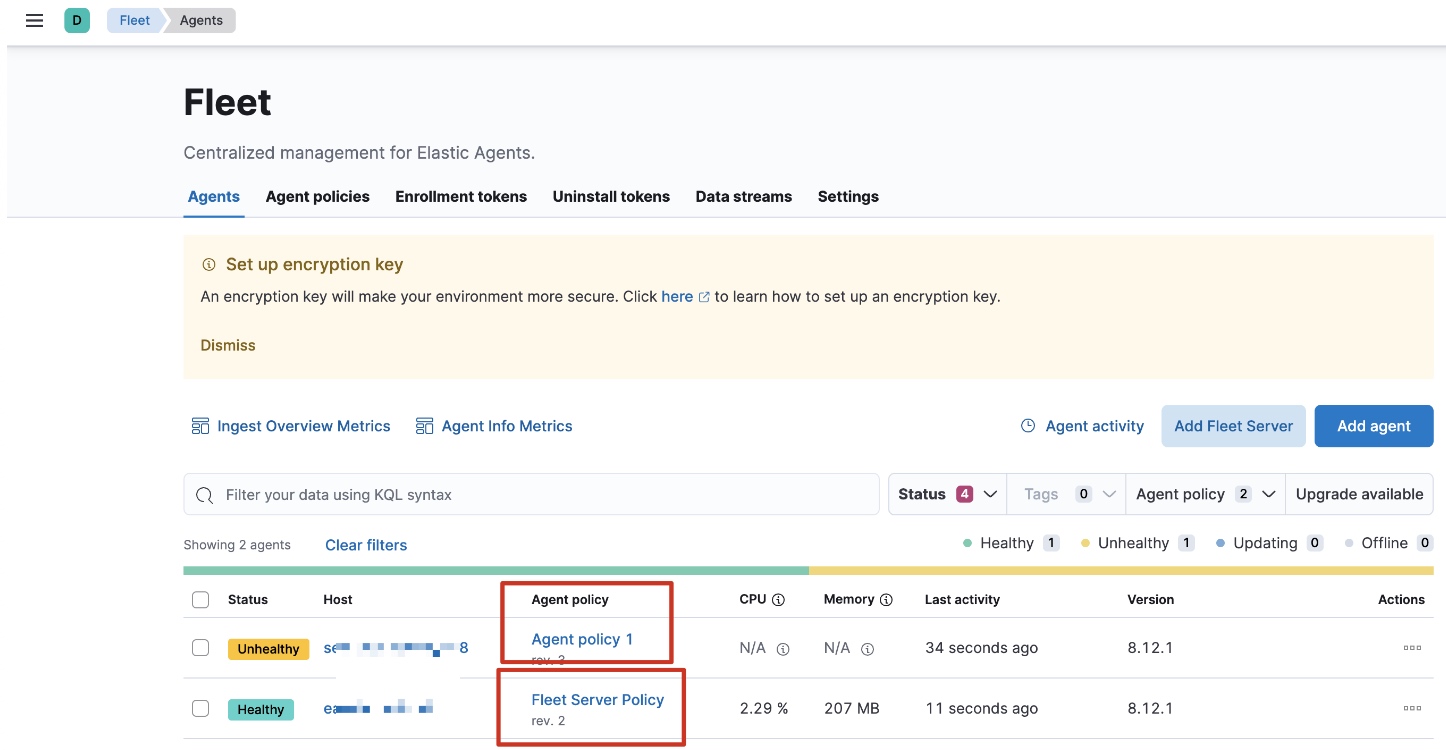Open the Settings tab
The width and height of the screenshot is (1446, 750).
point(848,196)
